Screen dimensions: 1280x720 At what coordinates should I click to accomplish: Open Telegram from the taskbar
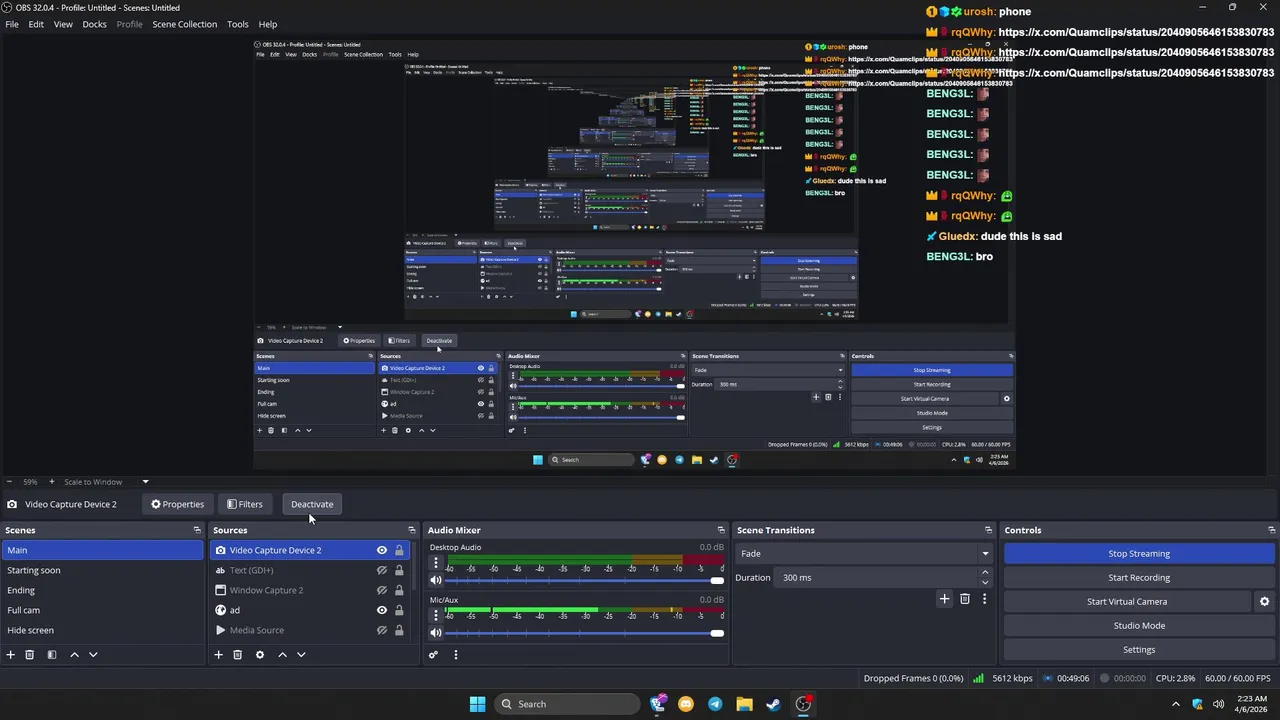pos(715,704)
